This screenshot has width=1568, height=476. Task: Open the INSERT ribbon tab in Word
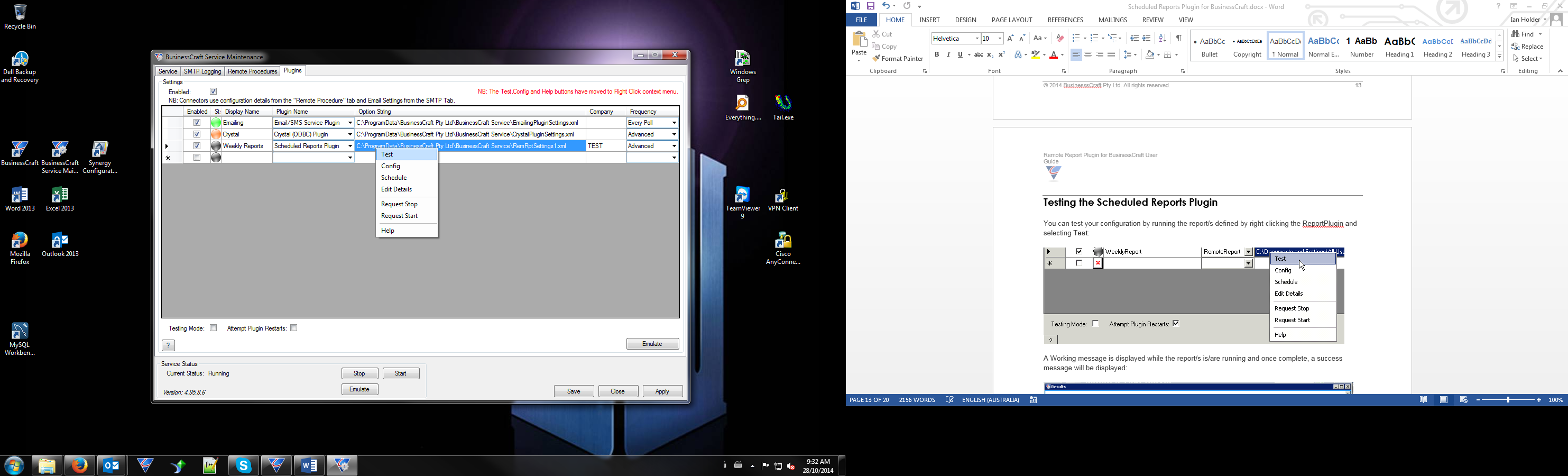click(x=929, y=20)
